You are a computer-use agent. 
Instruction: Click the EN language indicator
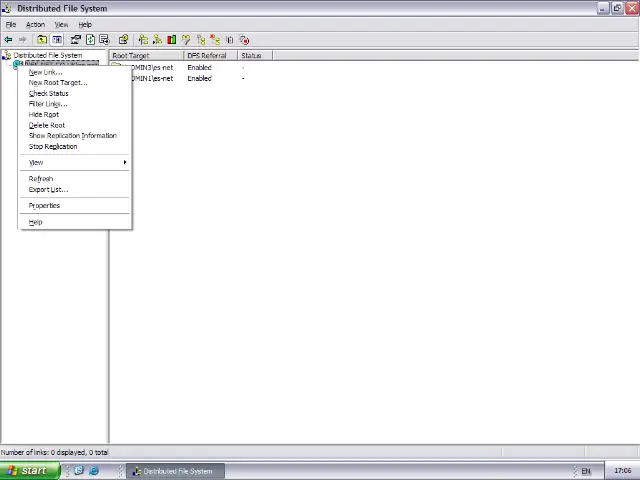point(586,471)
